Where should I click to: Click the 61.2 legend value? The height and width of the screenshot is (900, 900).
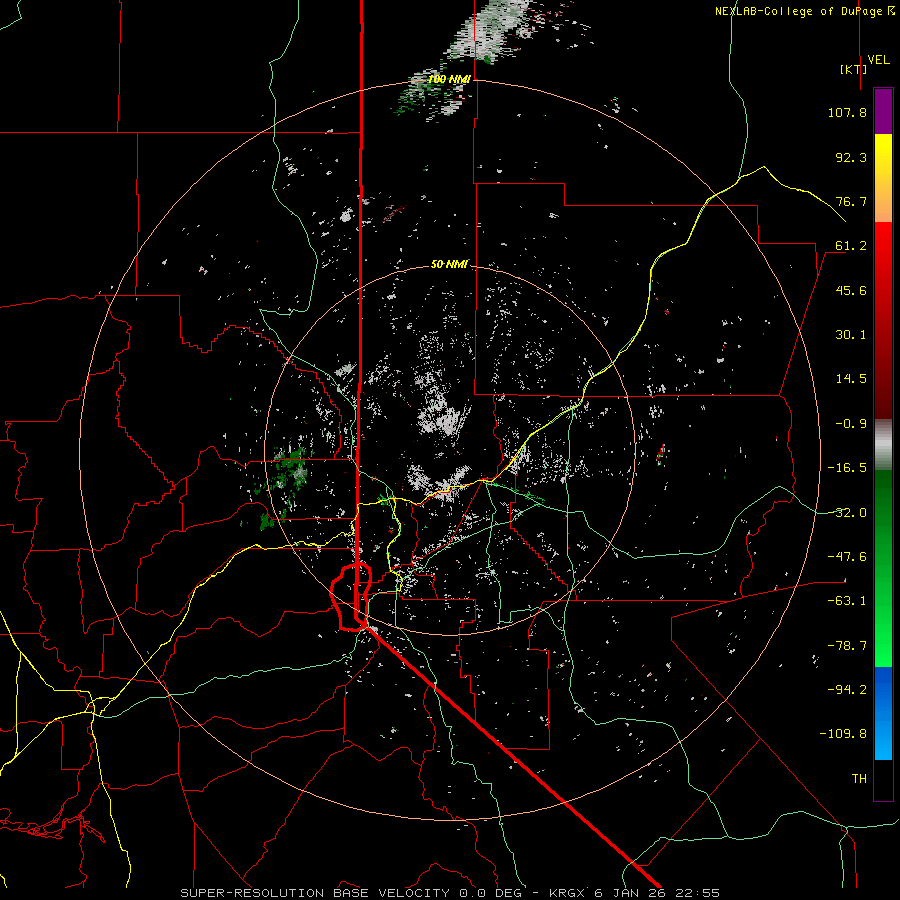[851, 246]
